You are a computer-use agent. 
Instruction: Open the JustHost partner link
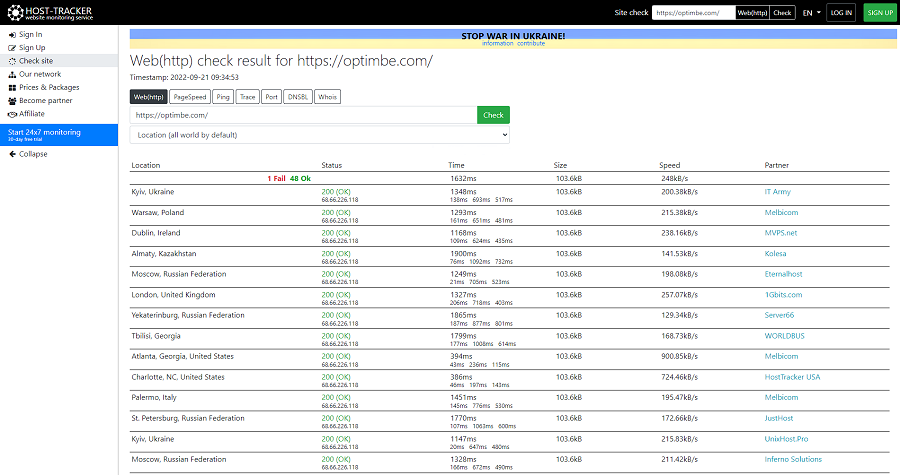click(x=779, y=418)
